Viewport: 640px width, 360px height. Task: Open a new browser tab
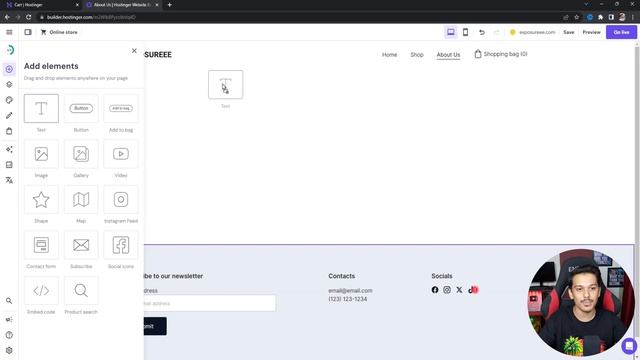click(x=169, y=5)
